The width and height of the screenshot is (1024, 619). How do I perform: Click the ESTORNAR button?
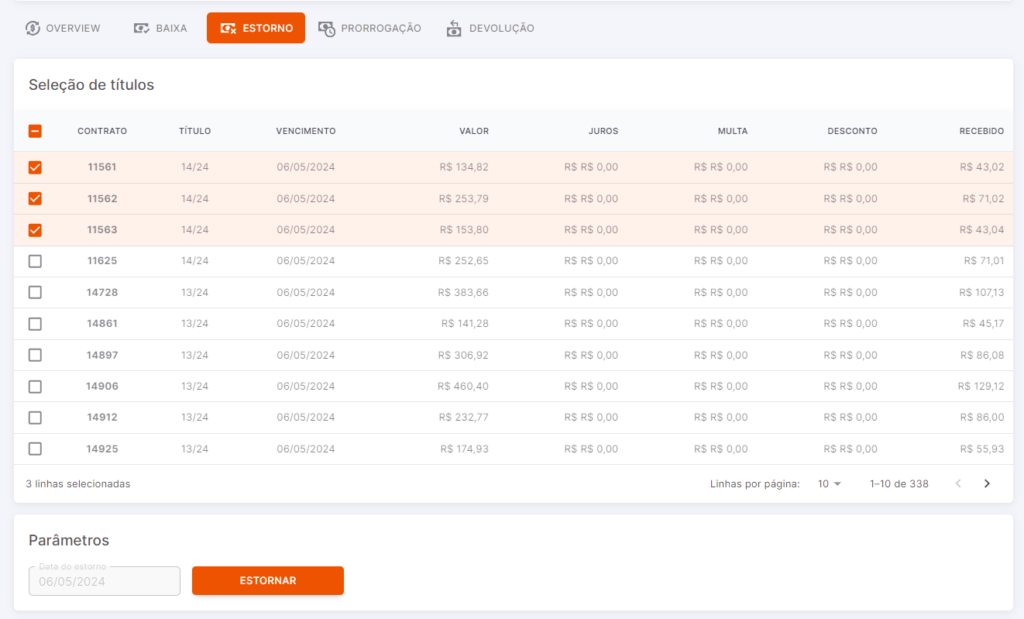click(x=268, y=580)
